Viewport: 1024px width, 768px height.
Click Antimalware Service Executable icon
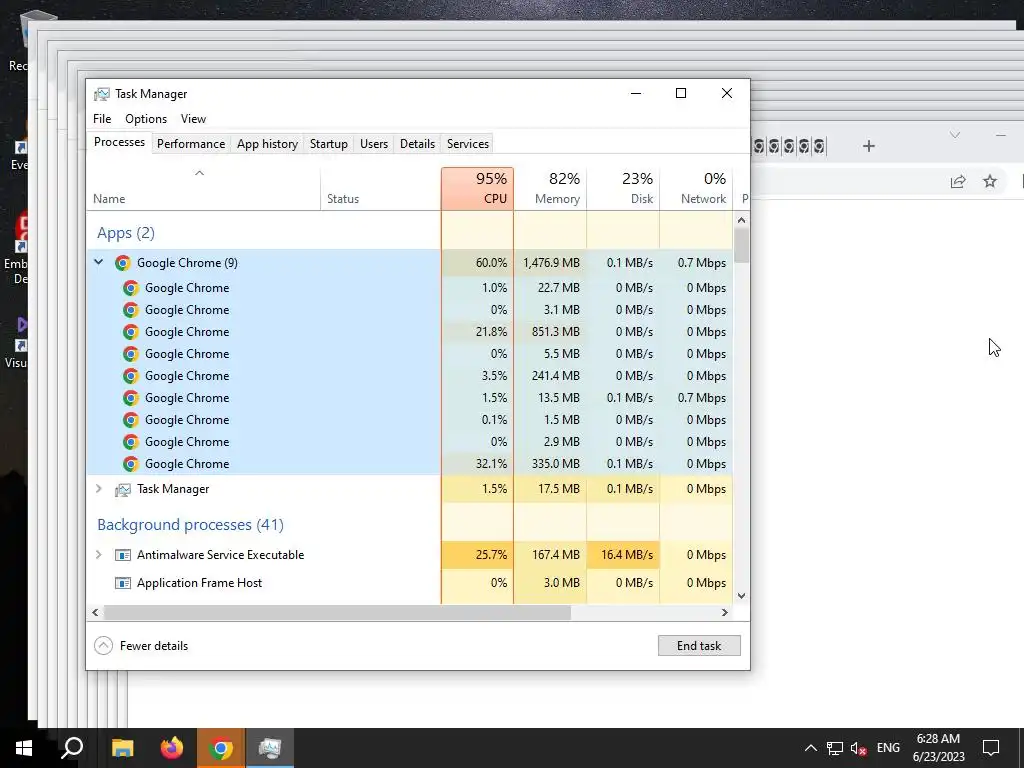click(x=122, y=555)
